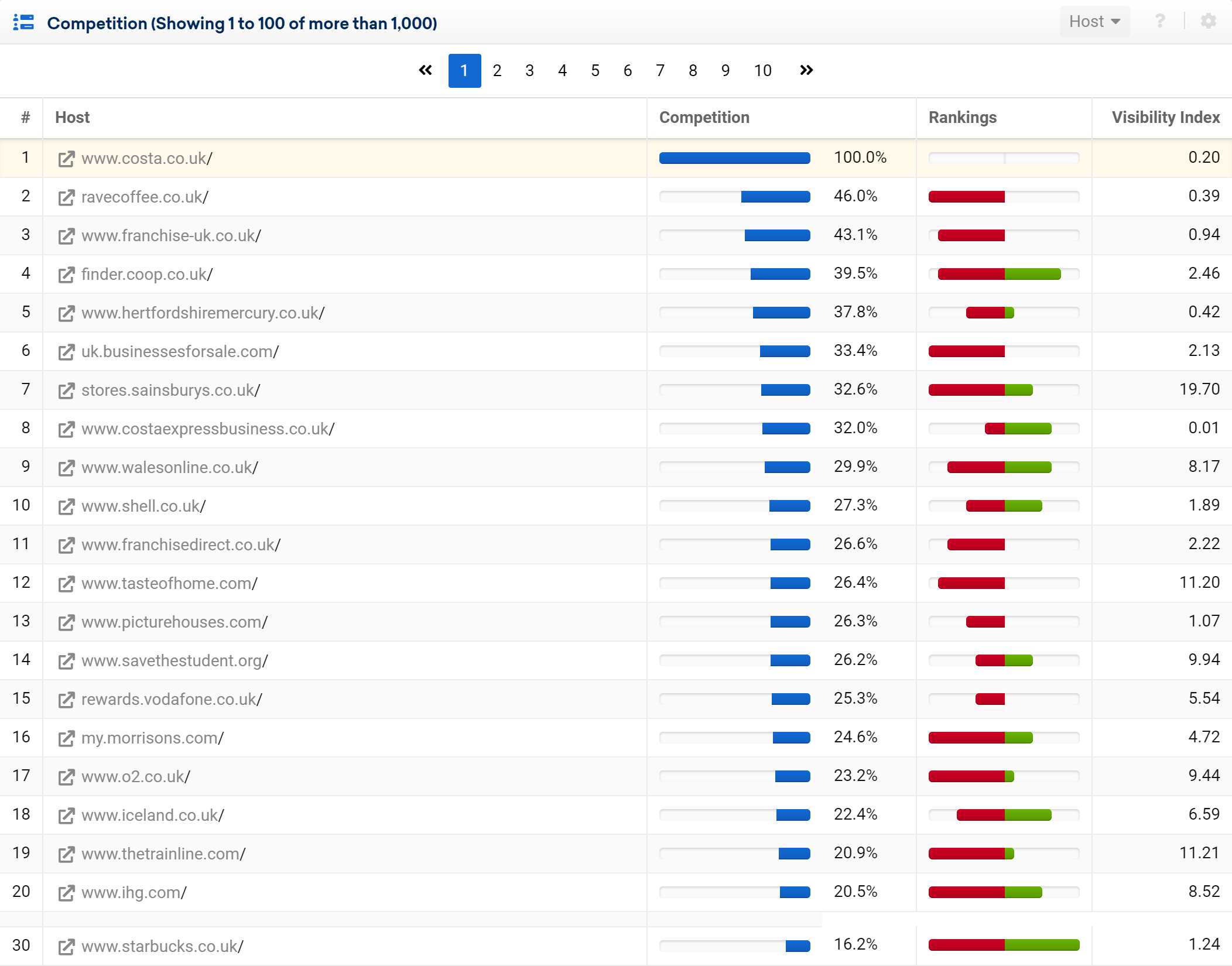Click the www.thetrainline.com/ host link
The width and height of the screenshot is (1232, 966).
click(x=163, y=854)
